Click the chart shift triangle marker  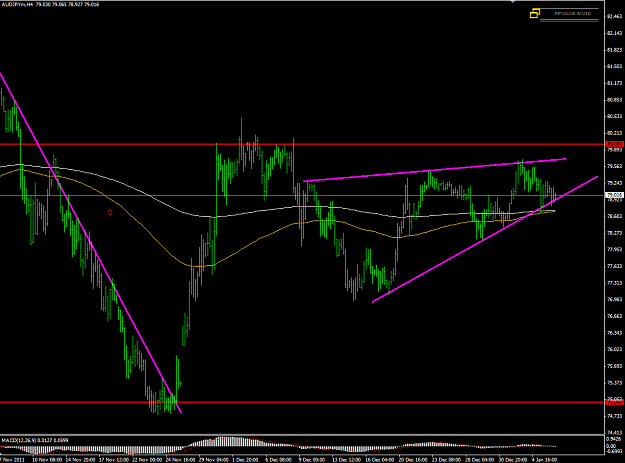click(x=513, y=2)
